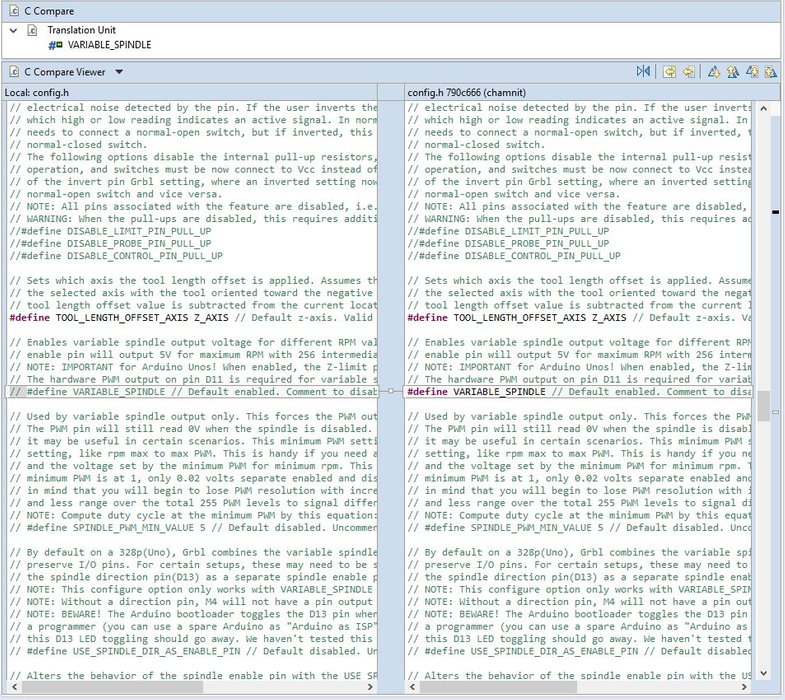
Task: Click black difference marker in overview ruler
Action: pyautogui.click(x=775, y=212)
